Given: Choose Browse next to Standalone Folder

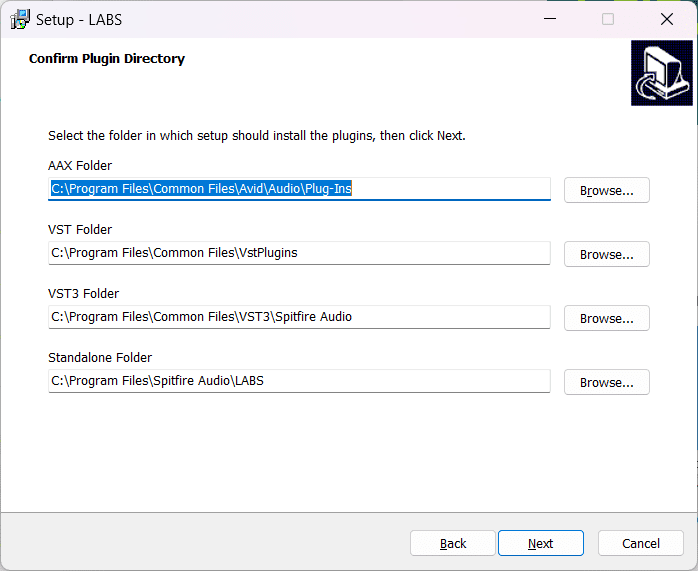Looking at the screenshot, I should tap(607, 383).
